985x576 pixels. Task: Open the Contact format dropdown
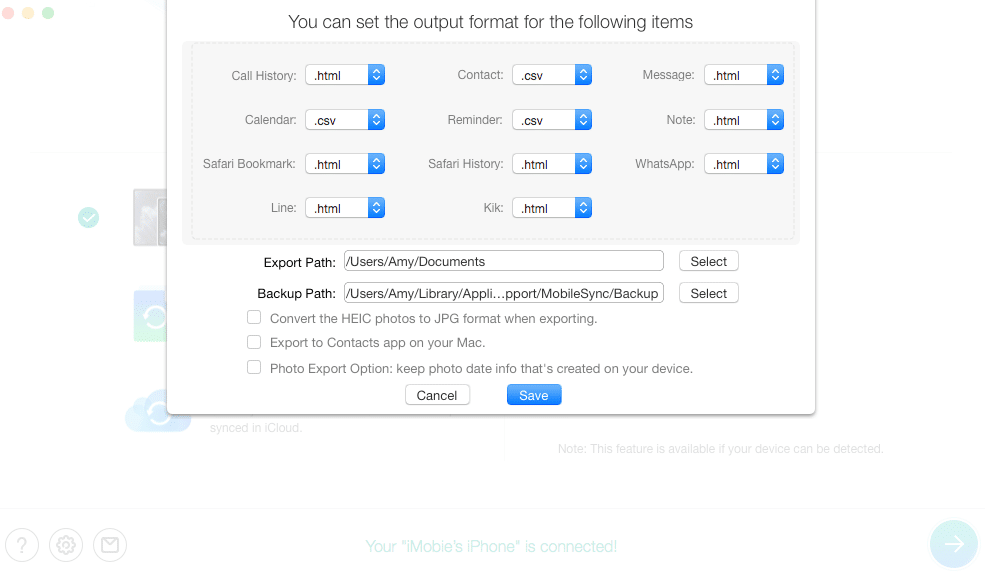pos(552,75)
